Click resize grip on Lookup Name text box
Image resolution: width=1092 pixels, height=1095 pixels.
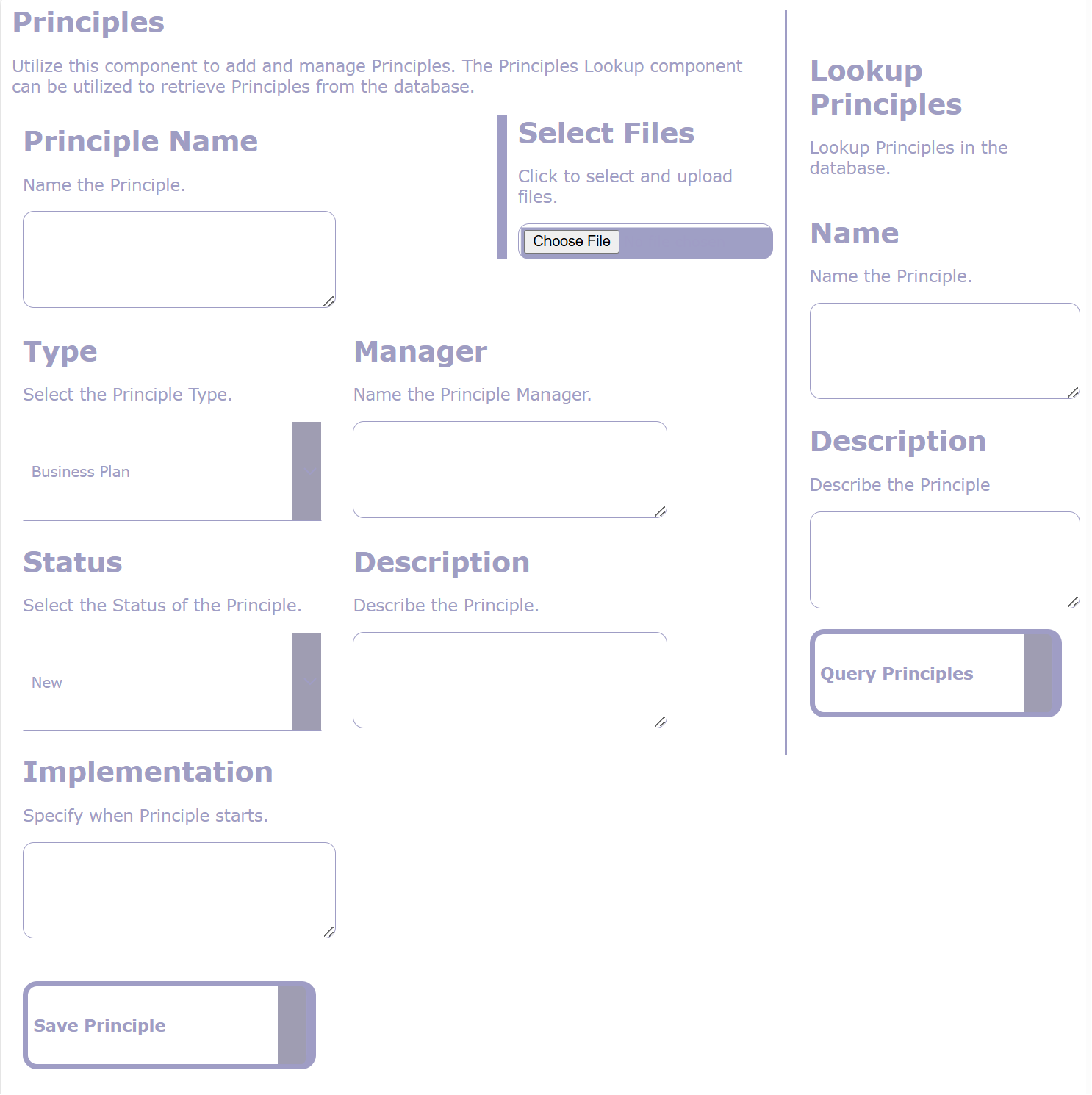1074,392
